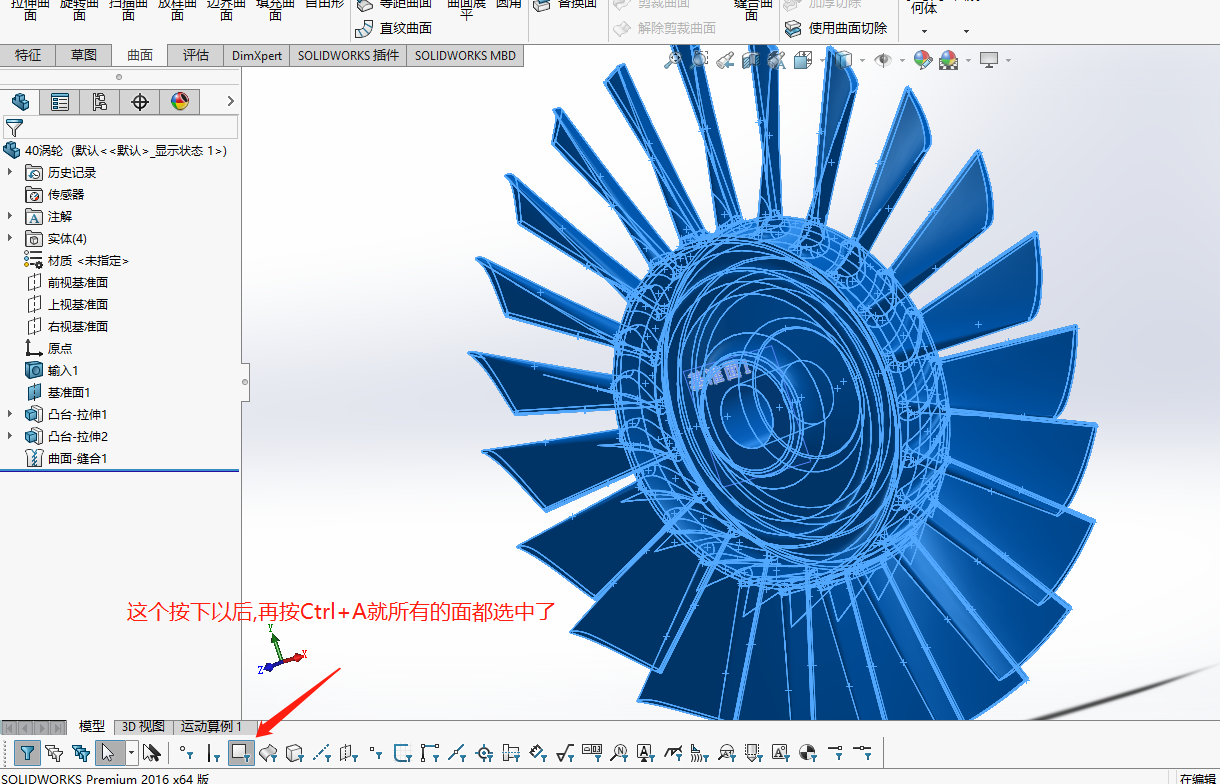Open the FeatureManager design tree filter icon
Screen dimensions: 1220x784
tap(14, 128)
